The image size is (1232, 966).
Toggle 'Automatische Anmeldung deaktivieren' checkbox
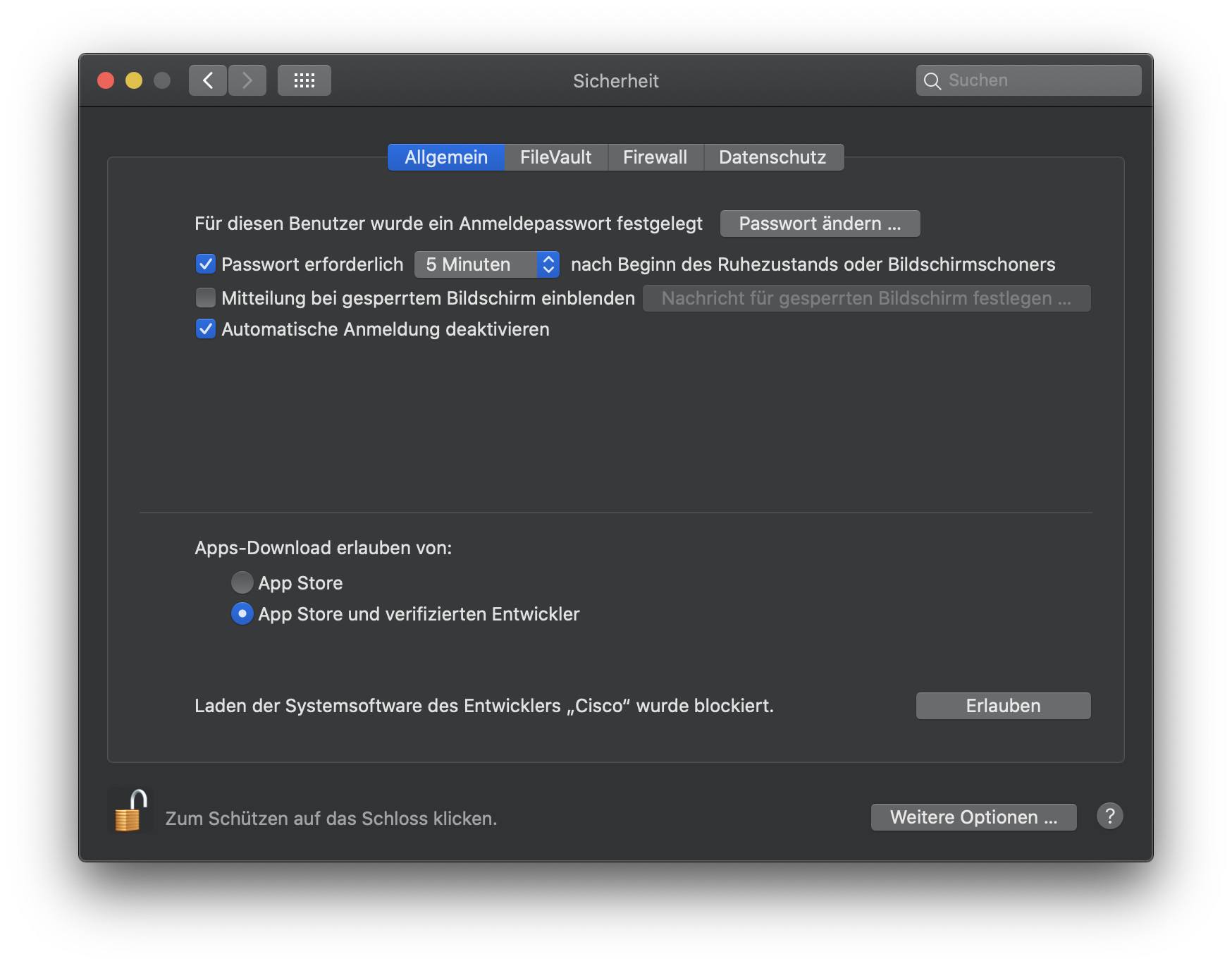point(206,329)
